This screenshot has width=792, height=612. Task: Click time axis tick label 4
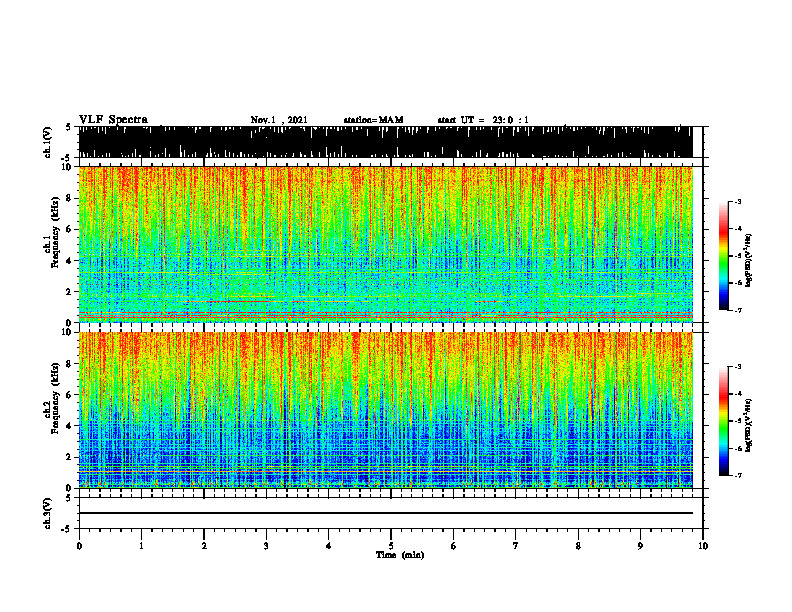click(x=329, y=546)
